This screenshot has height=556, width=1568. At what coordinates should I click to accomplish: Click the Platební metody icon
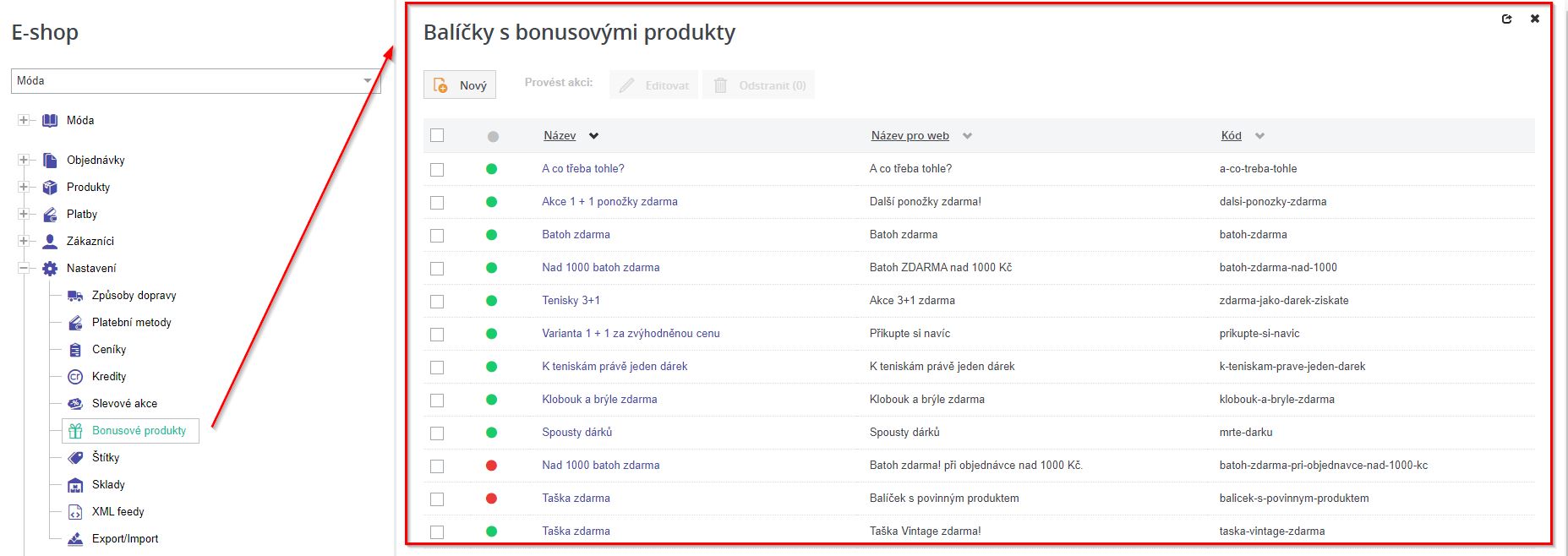point(75,322)
